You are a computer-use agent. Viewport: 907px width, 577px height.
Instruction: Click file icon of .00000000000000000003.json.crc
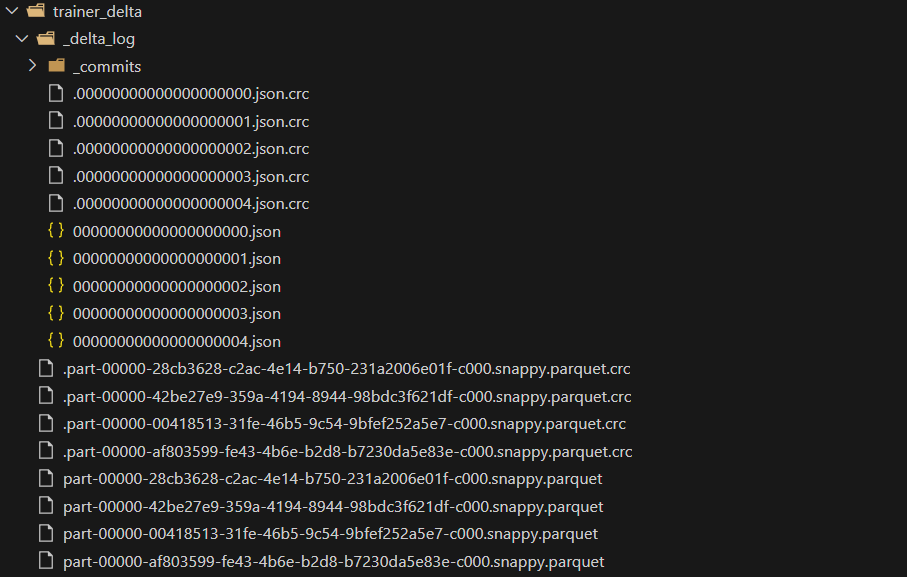point(56,175)
